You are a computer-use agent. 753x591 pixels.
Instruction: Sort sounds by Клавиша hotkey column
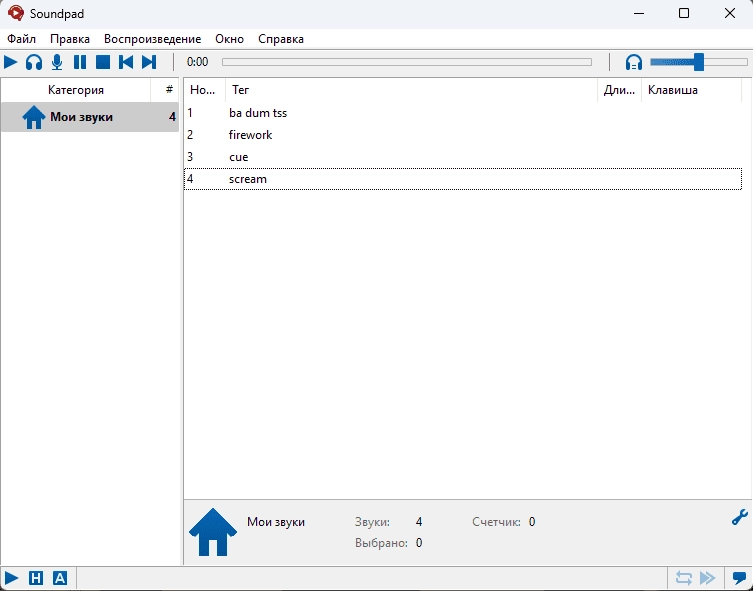(692, 90)
